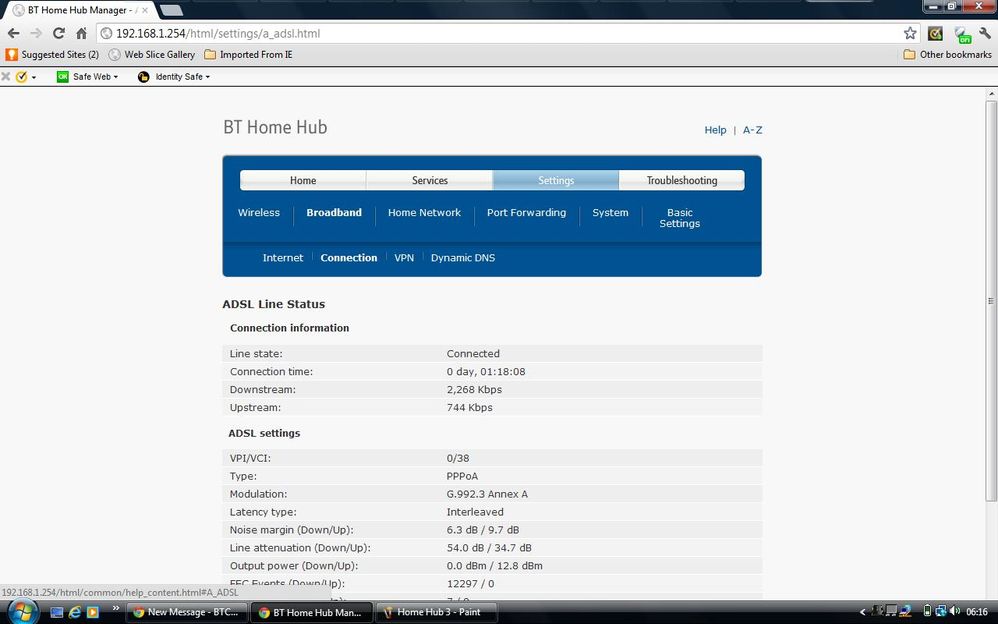Click the page's vertical scrollbar

click(991, 301)
